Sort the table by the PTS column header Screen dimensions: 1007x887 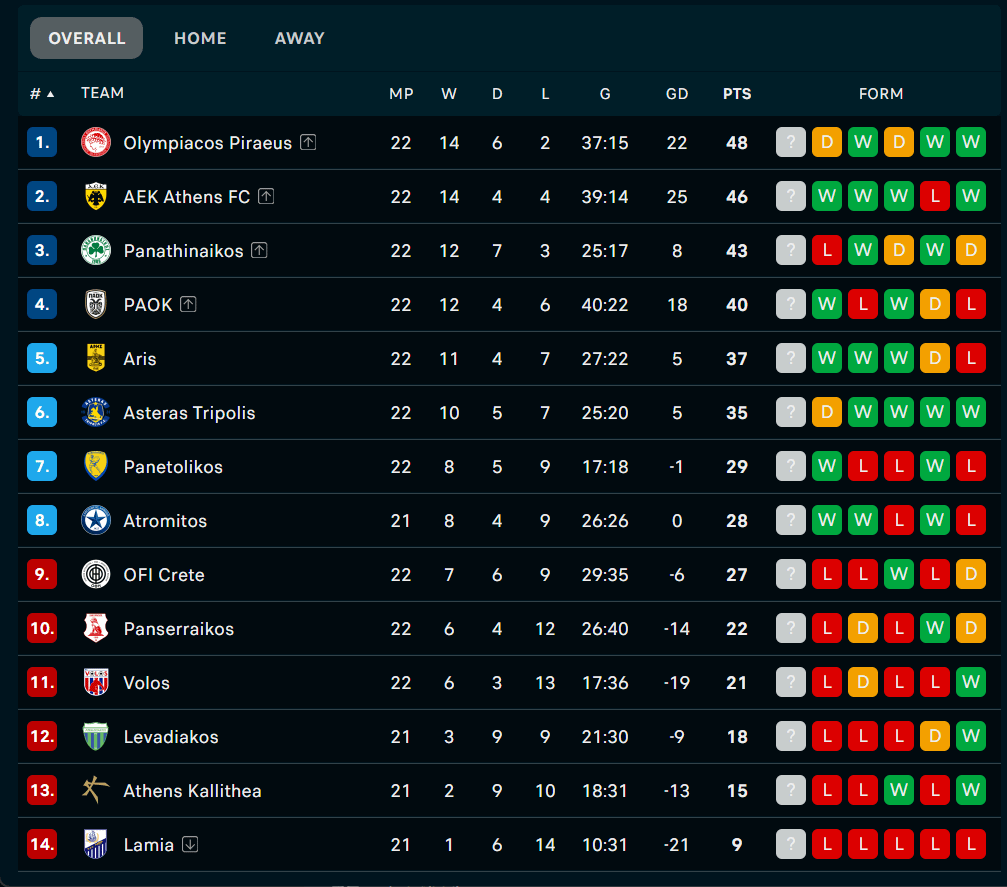coord(737,93)
